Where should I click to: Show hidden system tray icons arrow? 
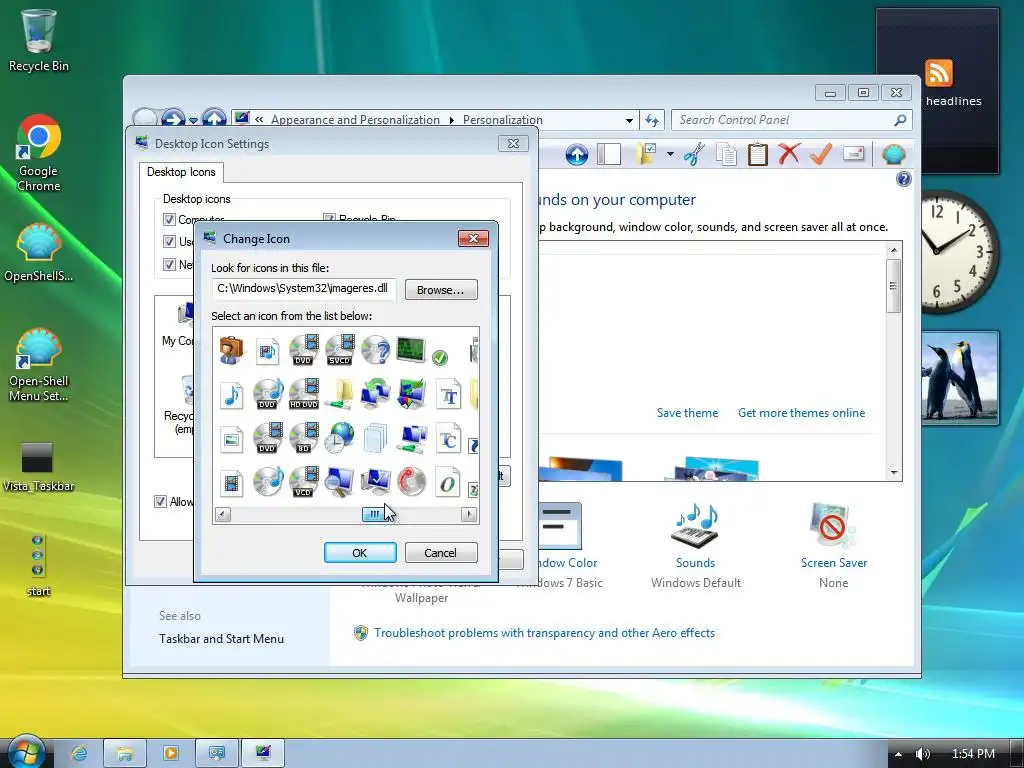[x=899, y=754]
